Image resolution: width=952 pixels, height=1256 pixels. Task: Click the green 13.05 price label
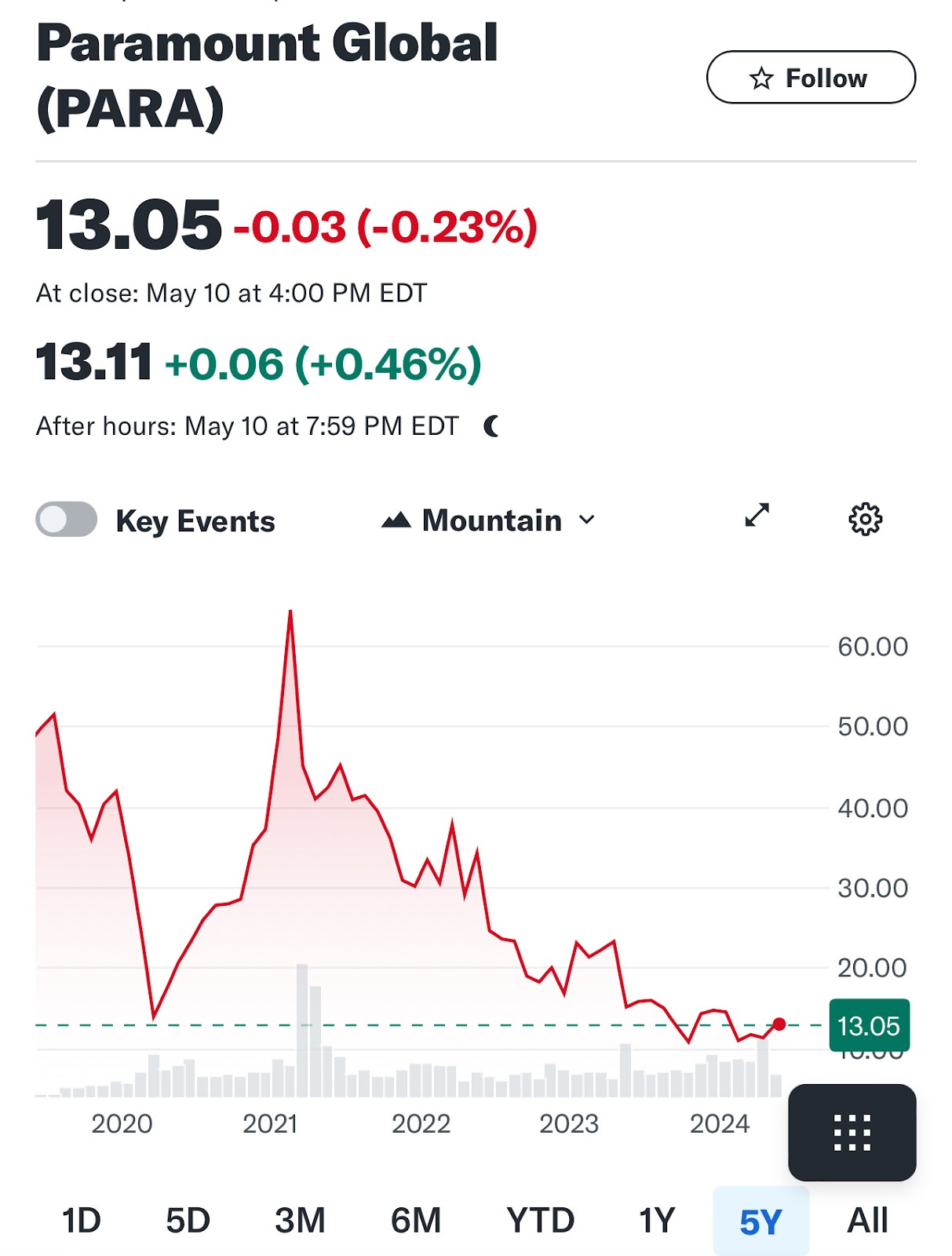pyautogui.click(x=869, y=1025)
